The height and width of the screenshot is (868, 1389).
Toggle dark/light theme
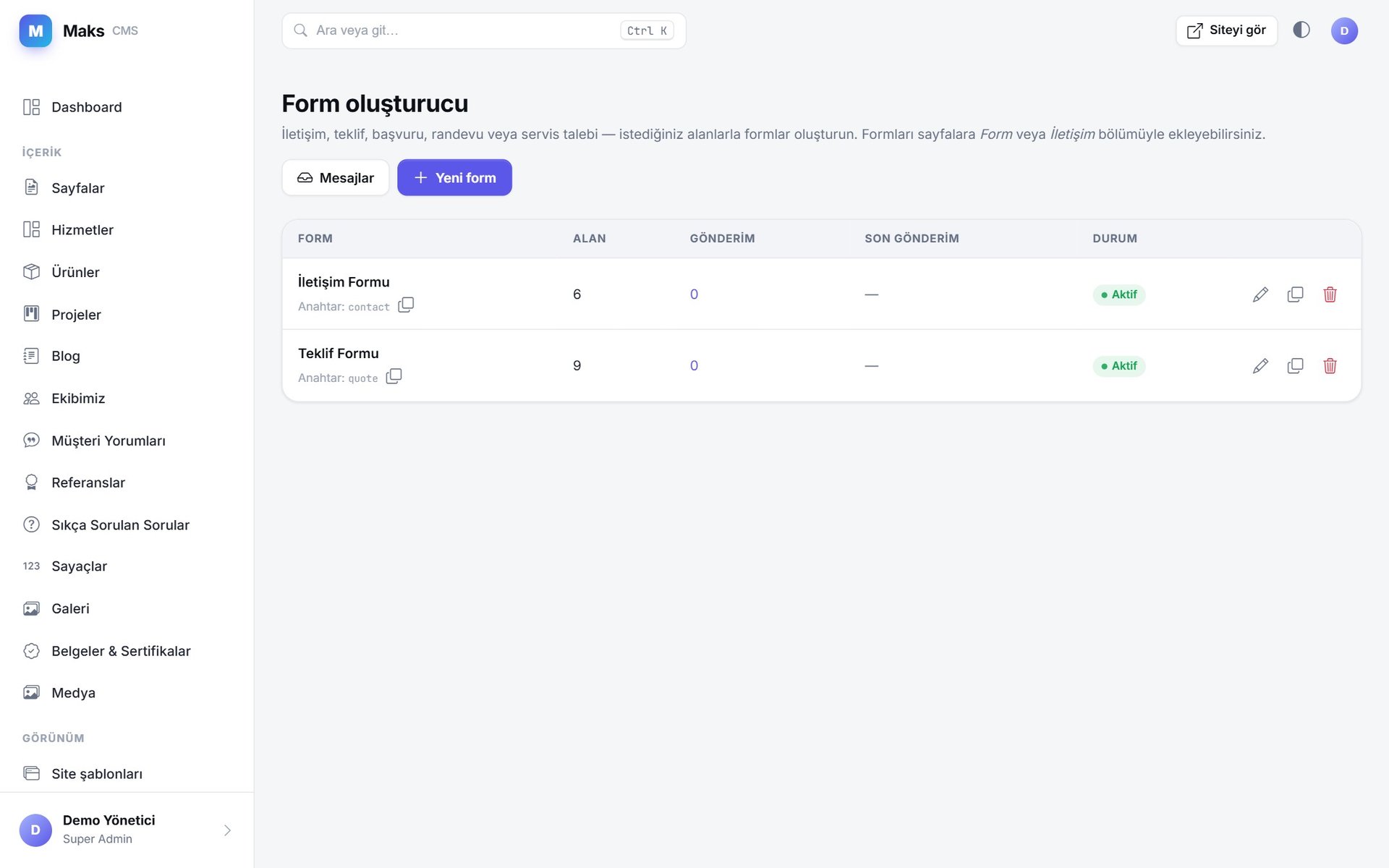(1301, 30)
